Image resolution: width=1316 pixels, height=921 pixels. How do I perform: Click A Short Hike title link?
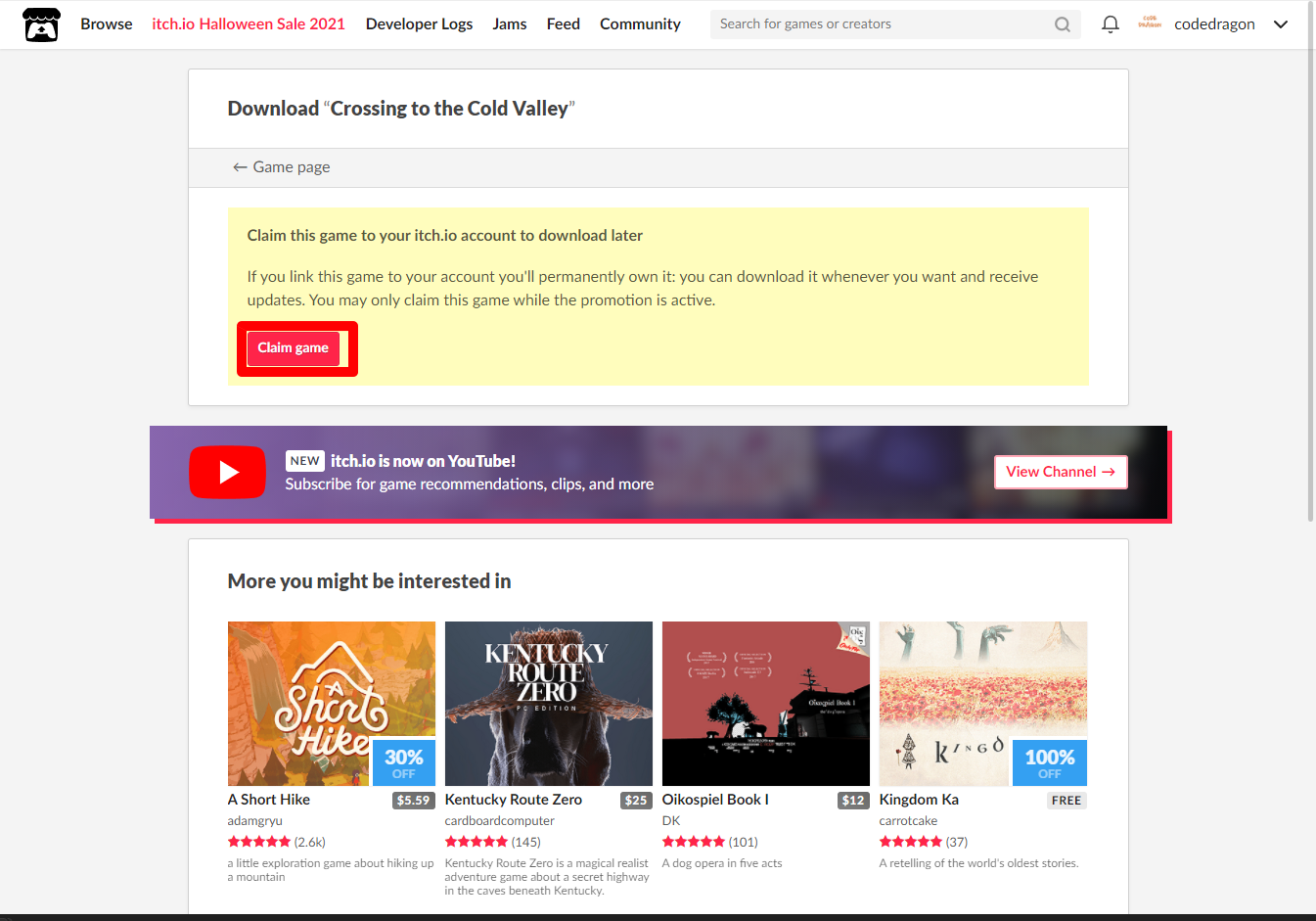tap(269, 800)
